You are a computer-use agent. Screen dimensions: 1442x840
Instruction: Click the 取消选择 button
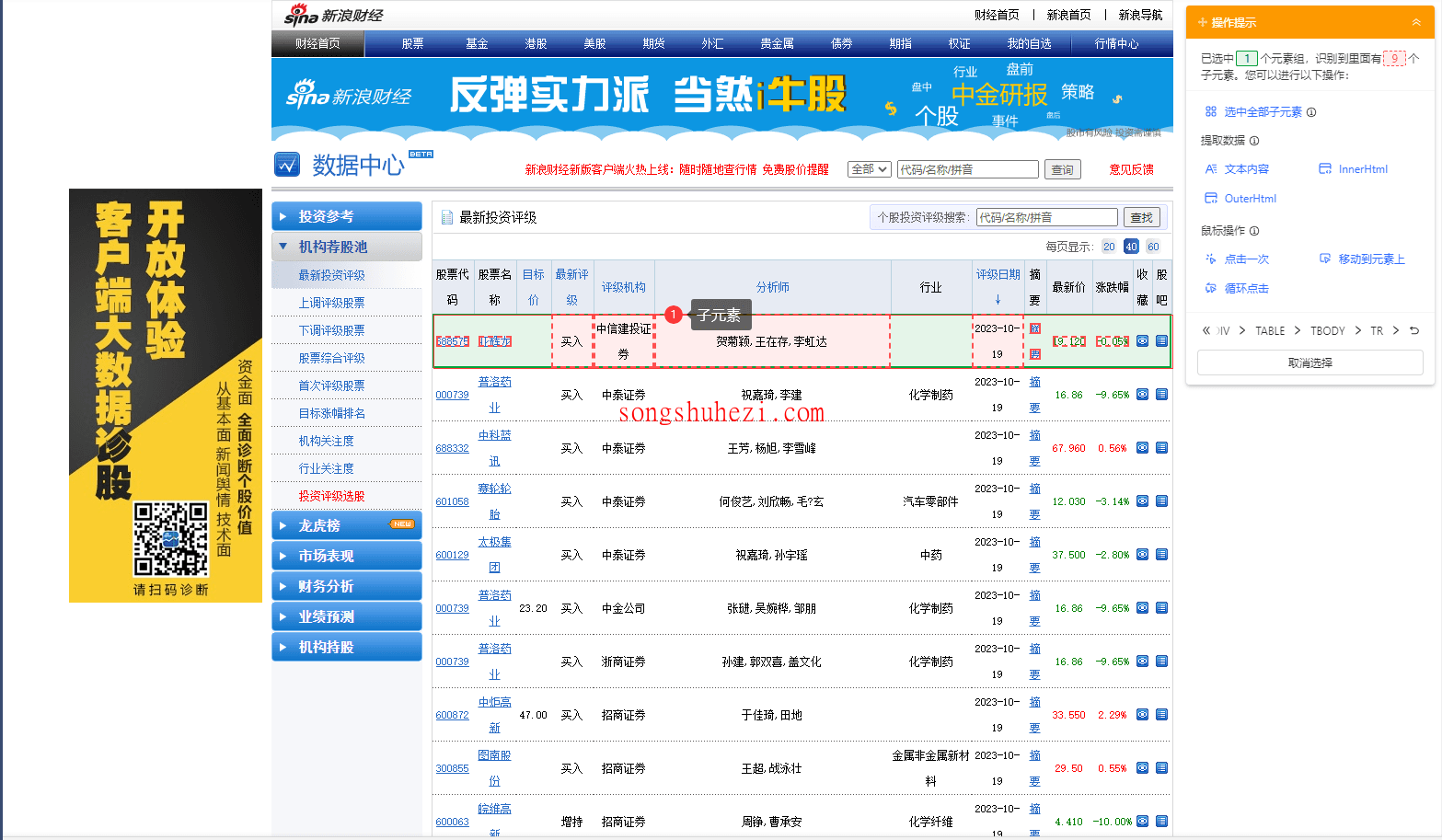pos(1310,362)
